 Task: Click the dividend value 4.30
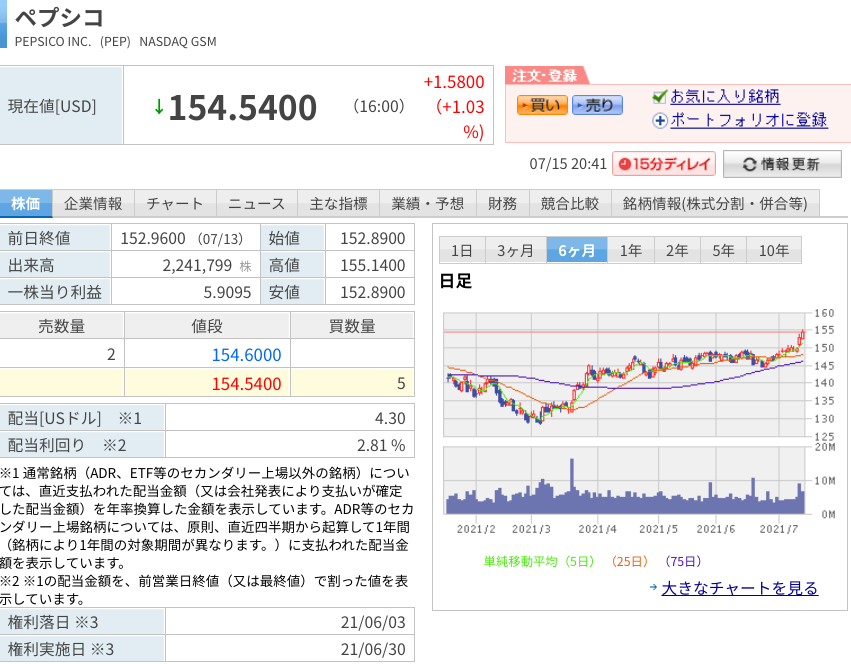coord(390,418)
